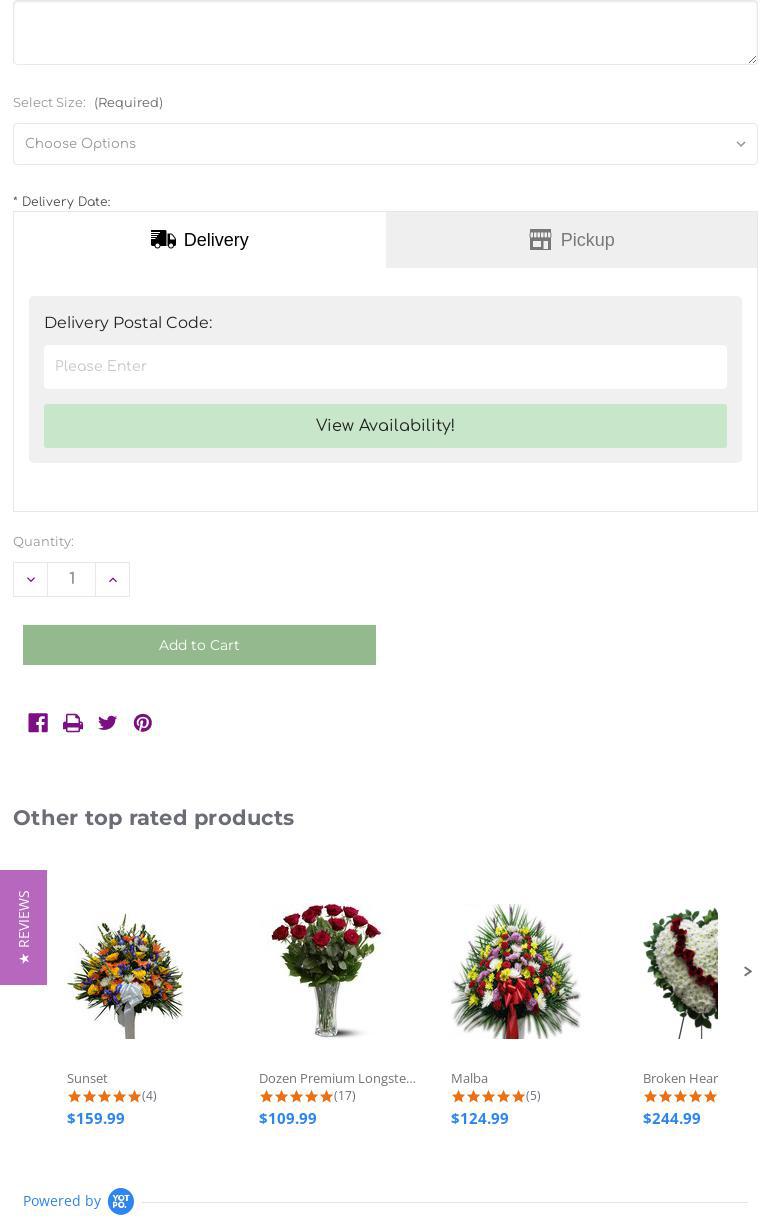Image resolution: width=771 pixels, height=1228 pixels.
Task: Open Dozen Premium Longstem roses link
Action: tap(337, 1078)
